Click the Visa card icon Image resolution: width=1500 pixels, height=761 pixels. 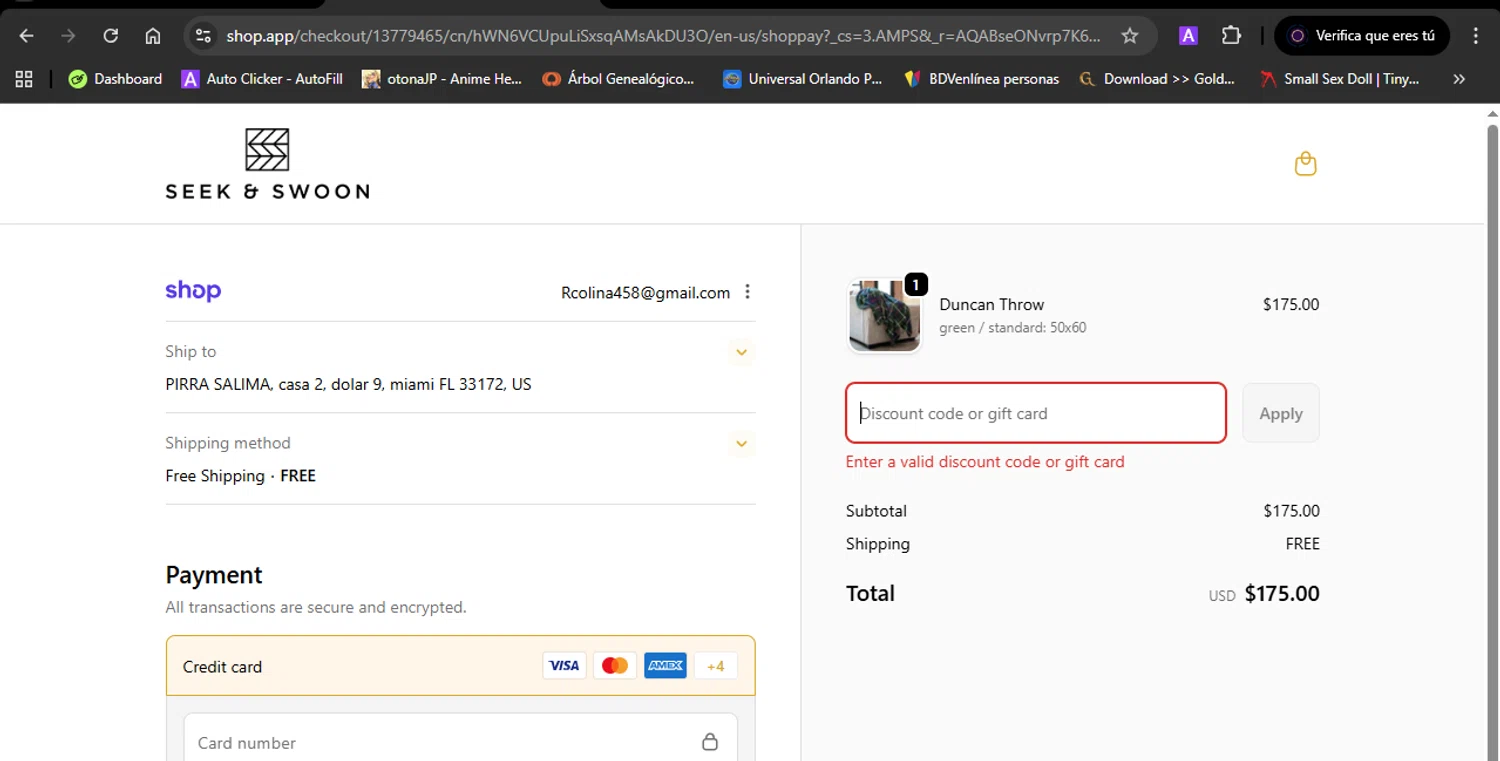[x=564, y=666]
